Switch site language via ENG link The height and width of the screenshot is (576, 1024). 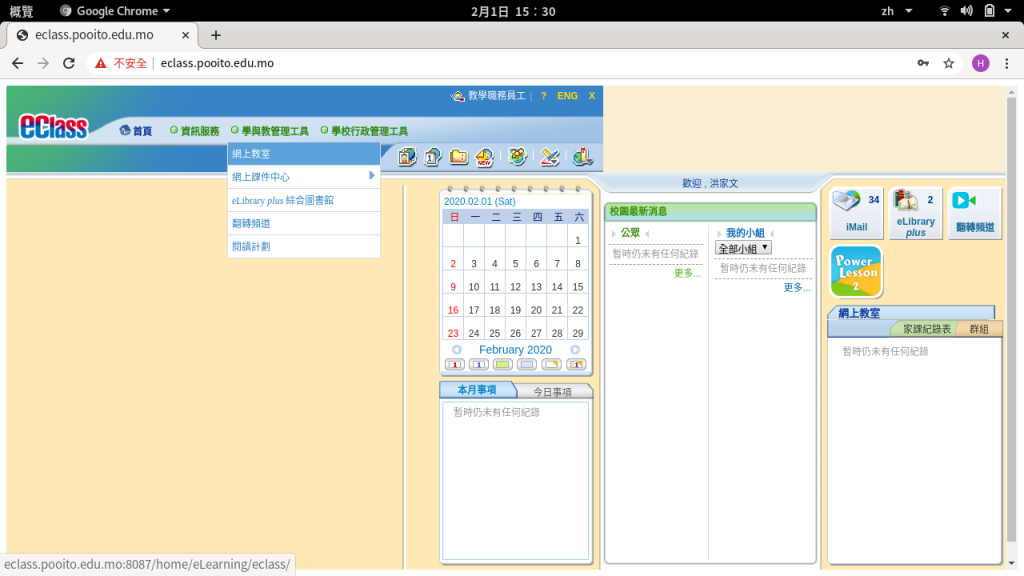(567, 96)
